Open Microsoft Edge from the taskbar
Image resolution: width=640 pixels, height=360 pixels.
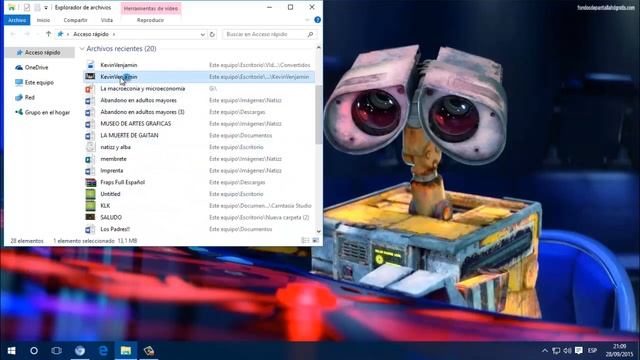click(103, 351)
